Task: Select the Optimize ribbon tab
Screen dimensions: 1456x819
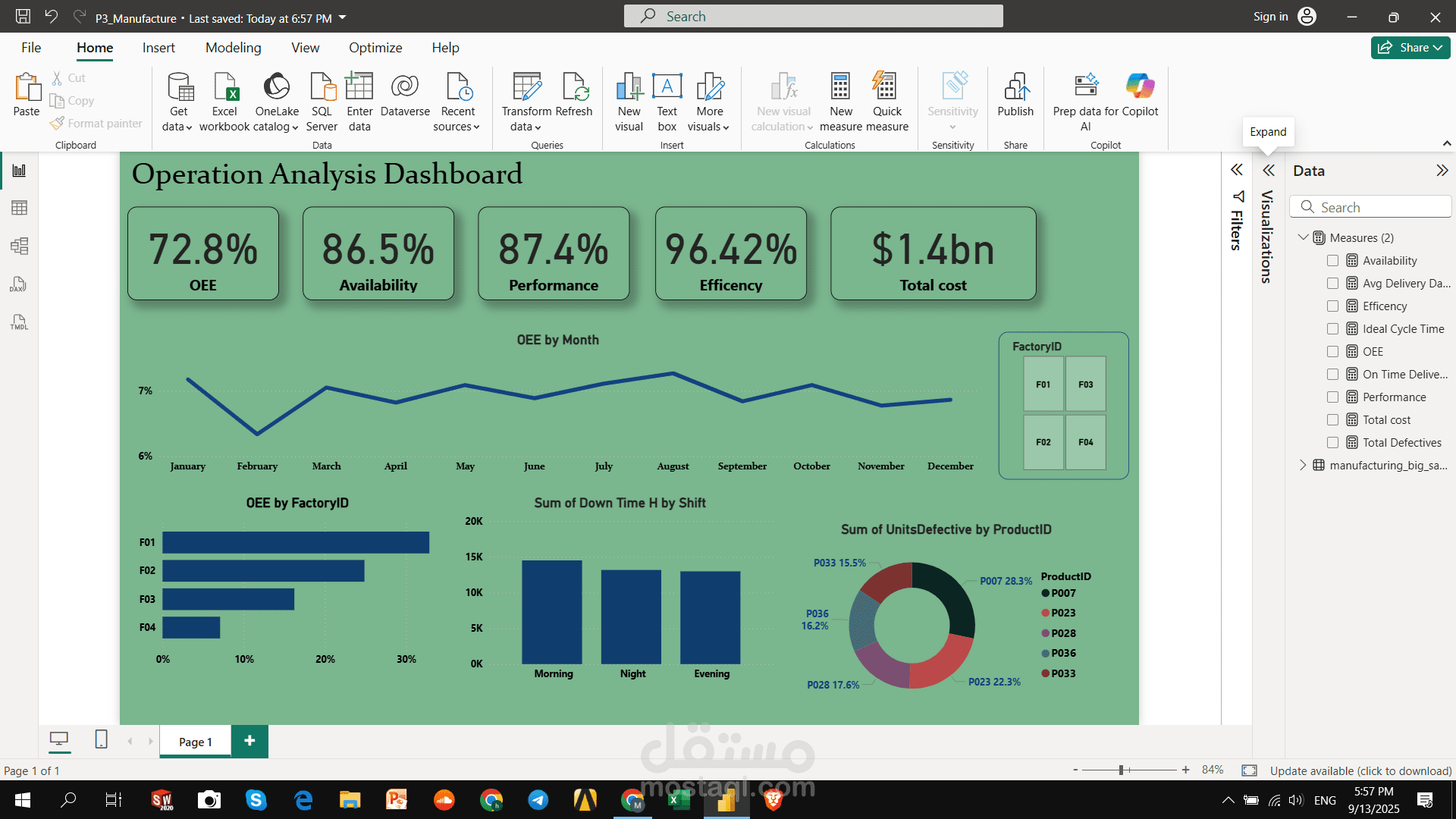Action: tap(375, 48)
